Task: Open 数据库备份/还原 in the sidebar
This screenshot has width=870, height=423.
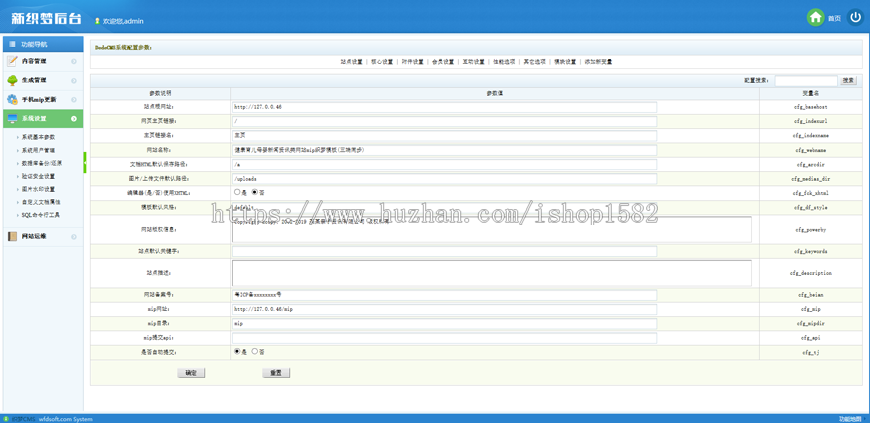Action: point(42,163)
